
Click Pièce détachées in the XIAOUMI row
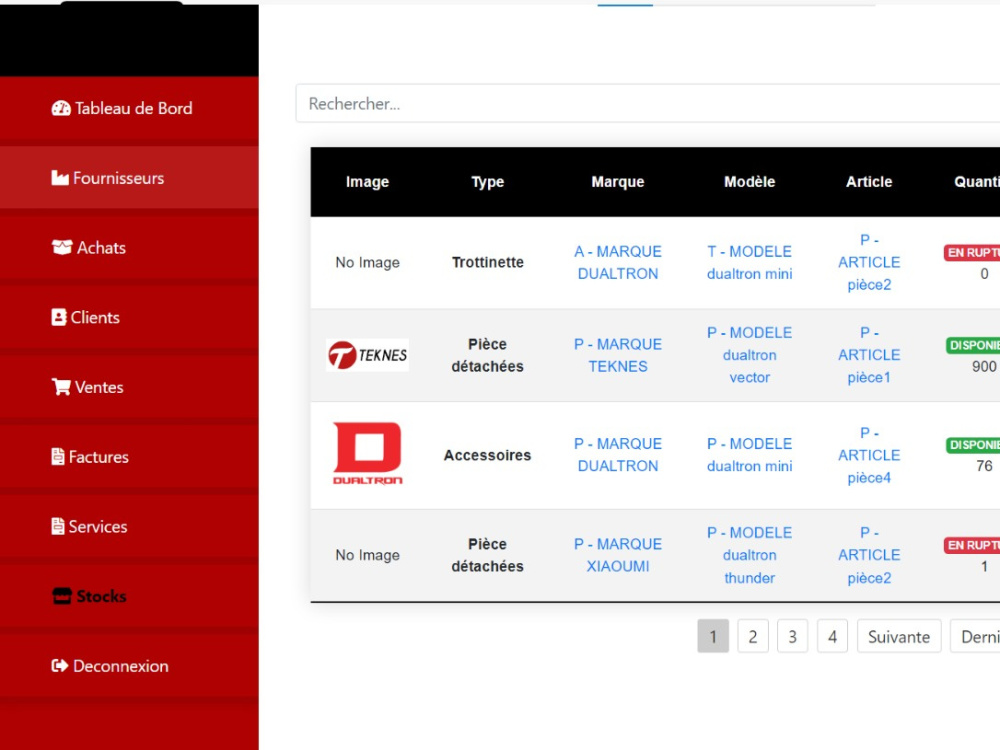click(x=488, y=555)
